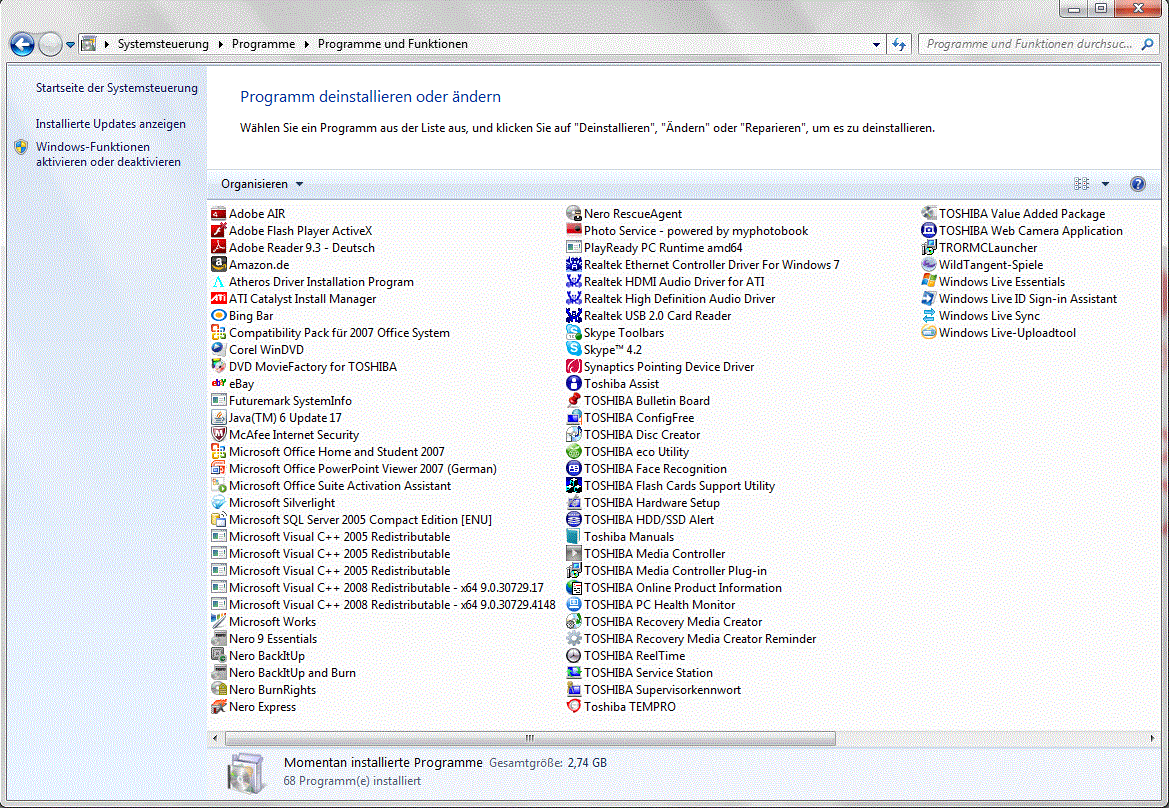
Task: Click the Adobe Reader 9.3 icon
Action: (218, 247)
